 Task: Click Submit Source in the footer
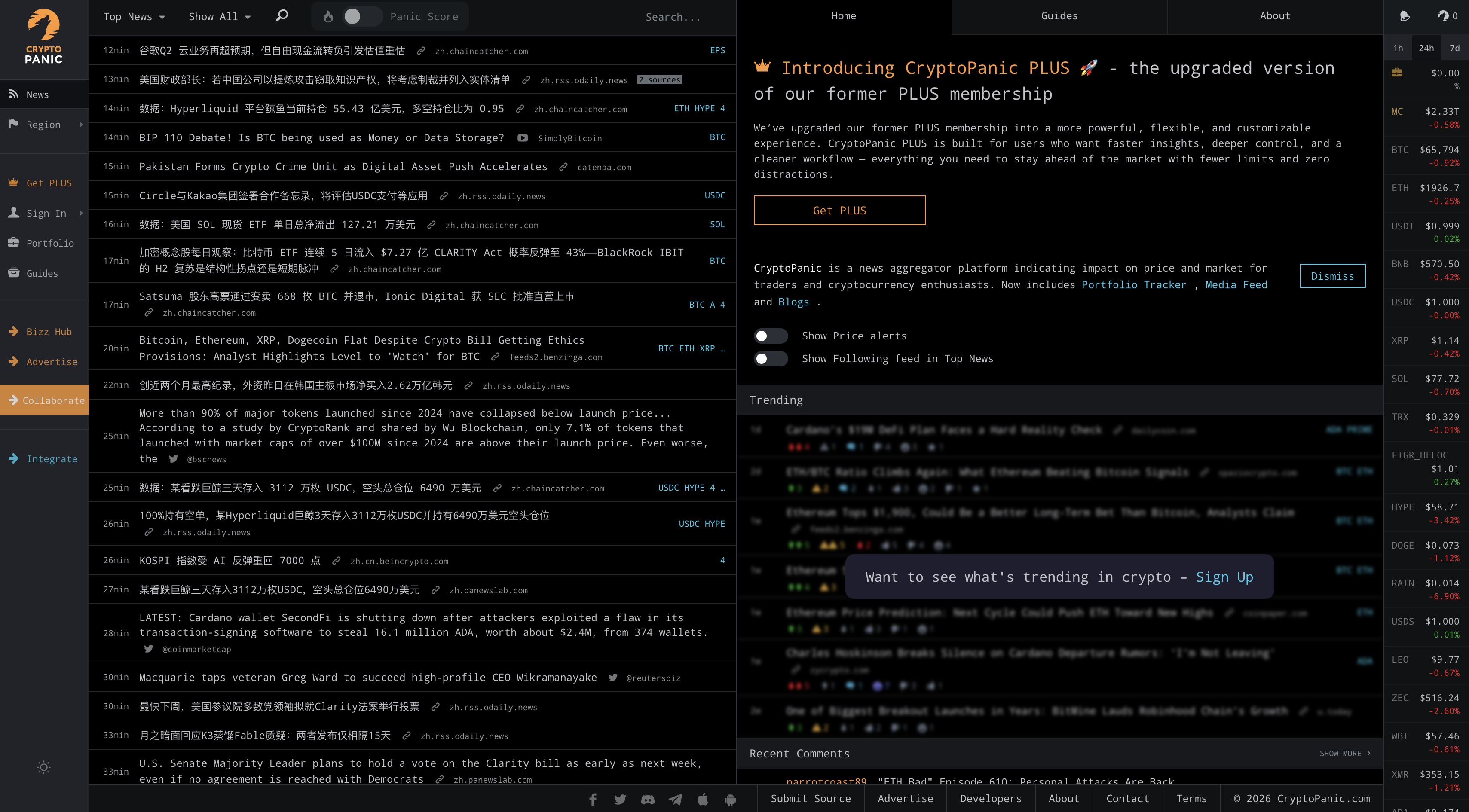point(810,798)
